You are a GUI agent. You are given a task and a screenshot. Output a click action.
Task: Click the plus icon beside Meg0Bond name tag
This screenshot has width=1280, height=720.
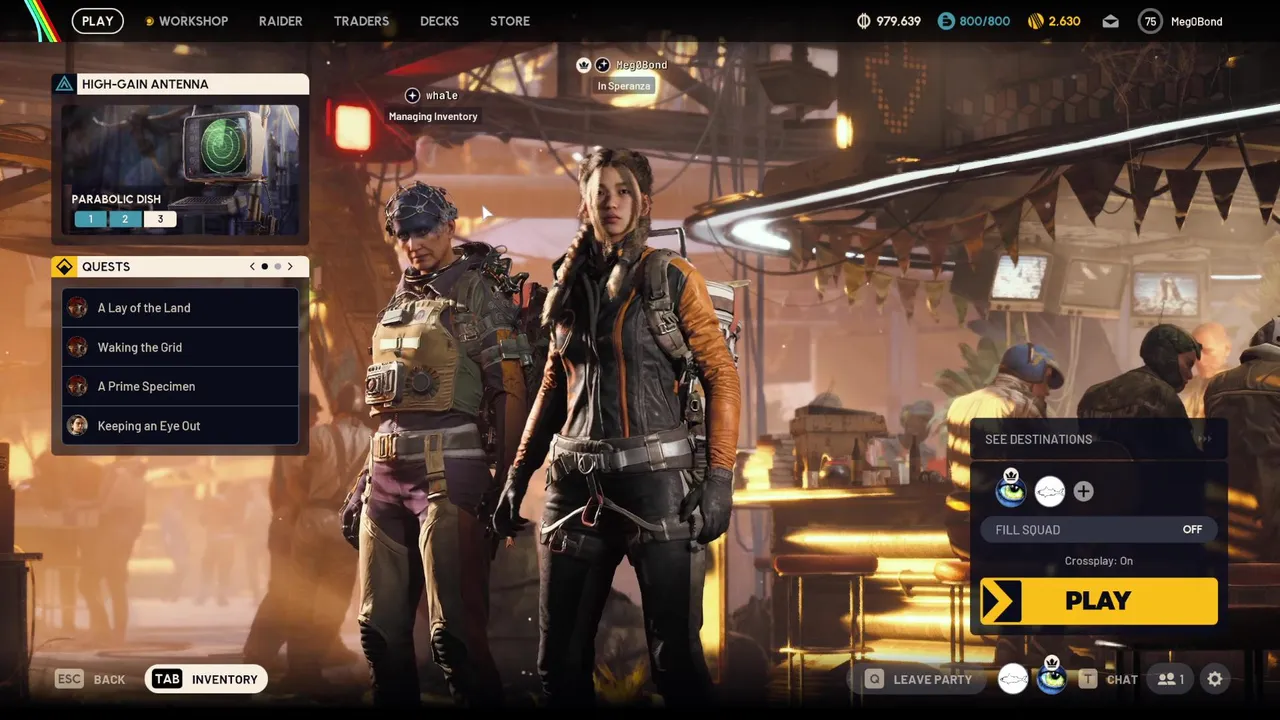[x=602, y=65]
